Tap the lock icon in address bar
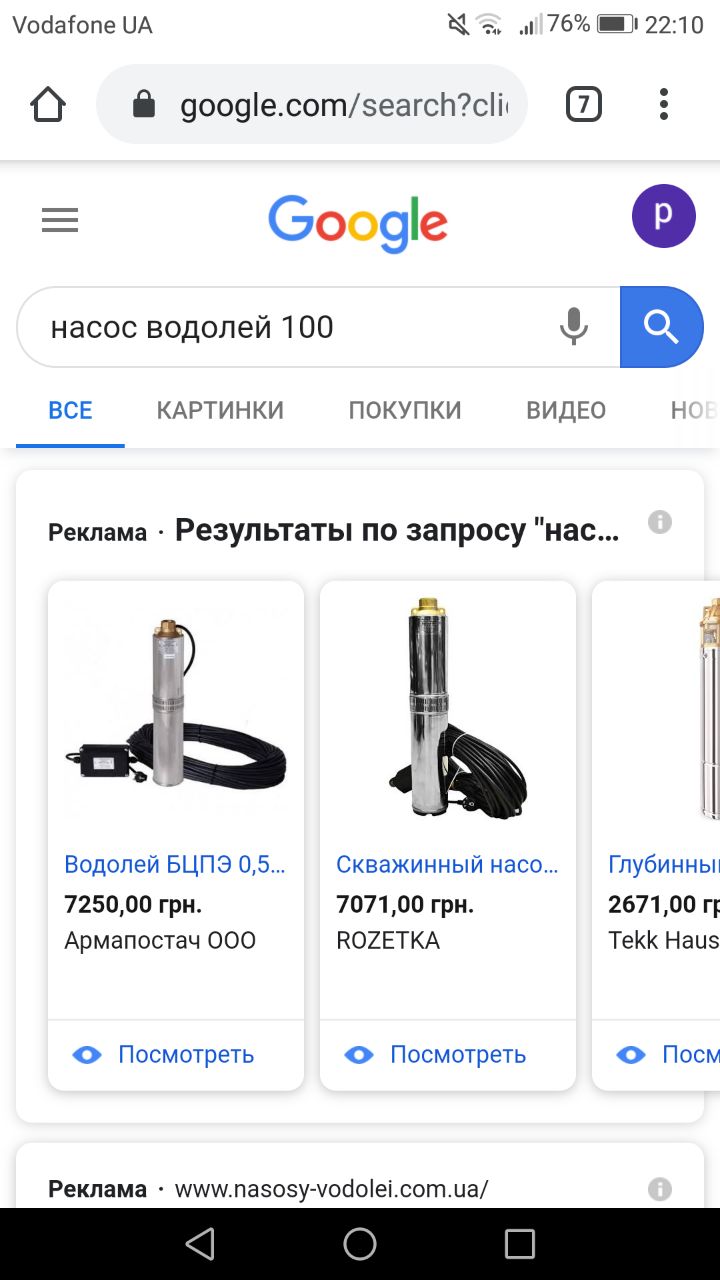 coord(144,104)
